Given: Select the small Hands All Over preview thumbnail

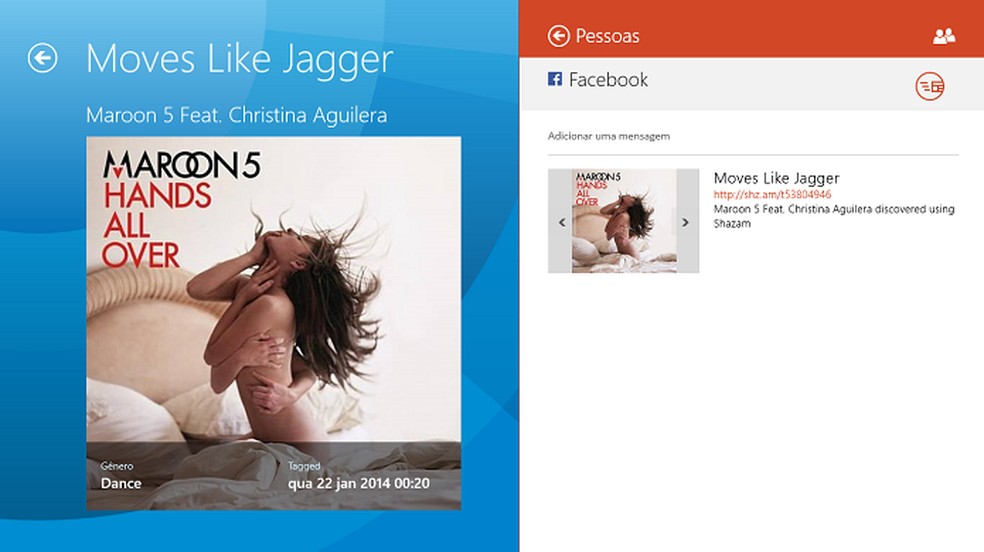Looking at the screenshot, I should pos(624,221).
